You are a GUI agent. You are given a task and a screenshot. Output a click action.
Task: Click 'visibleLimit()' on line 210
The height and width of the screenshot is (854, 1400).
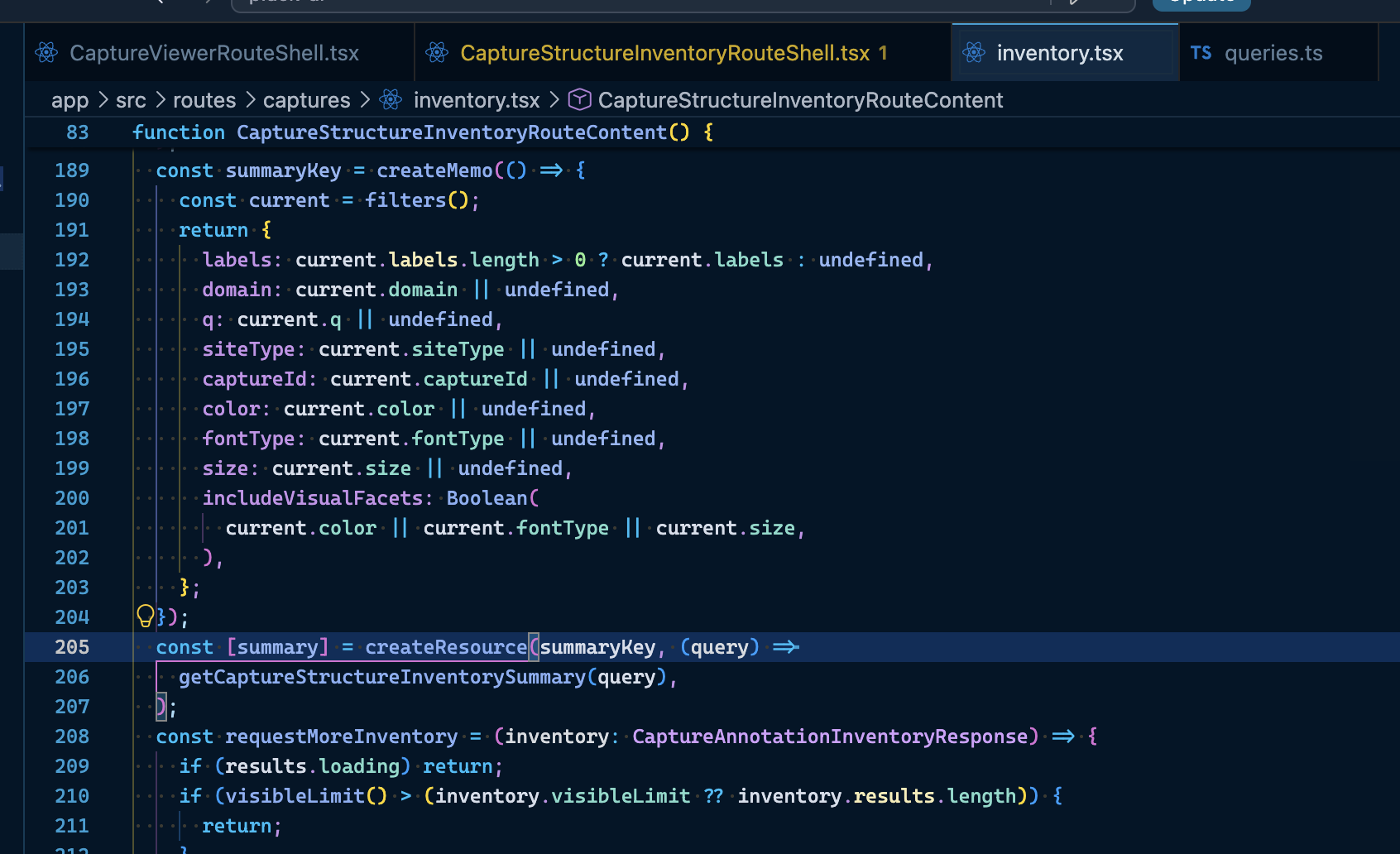point(306,796)
